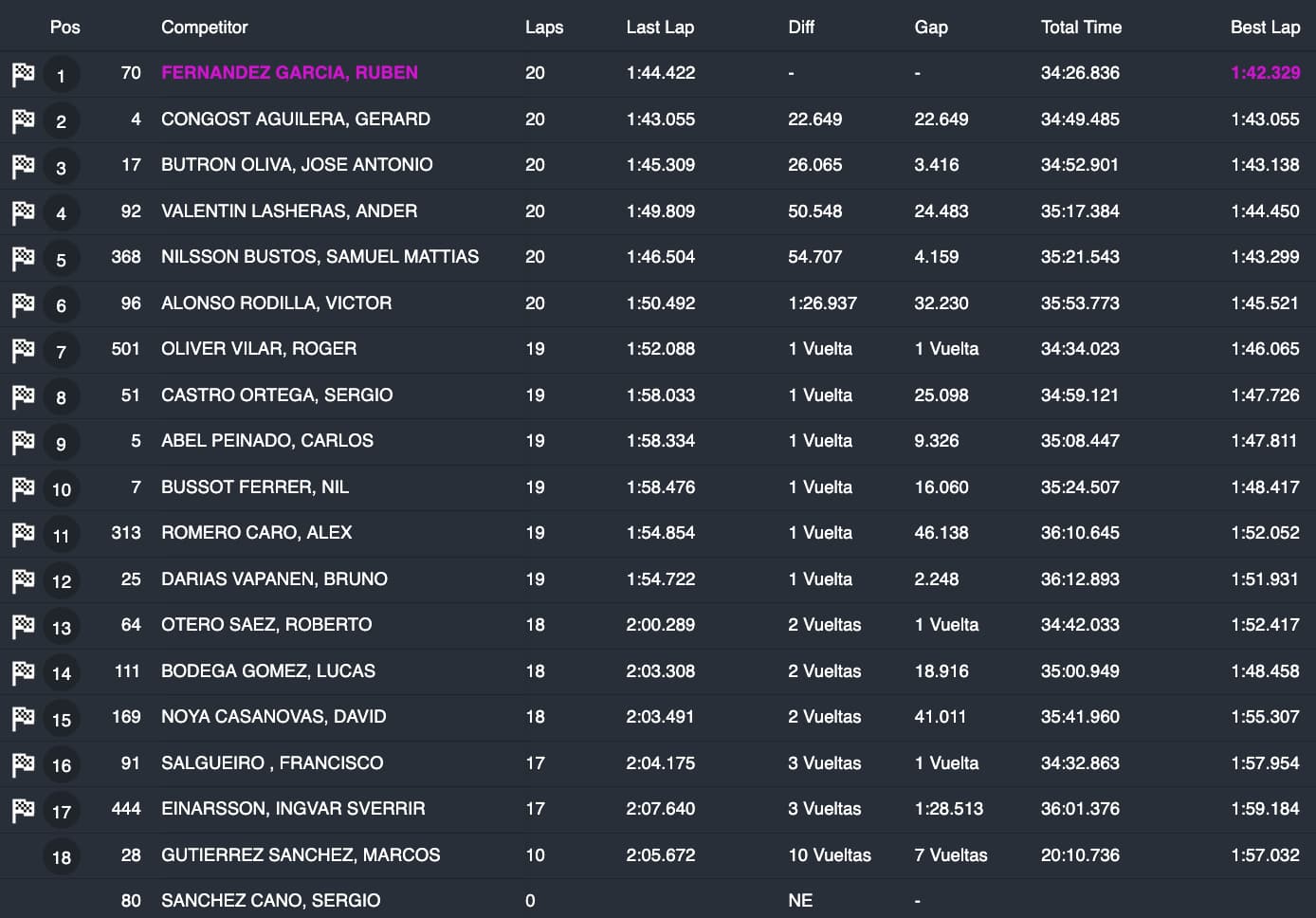
Task: Click the Total Time column header
Action: coord(1081,28)
